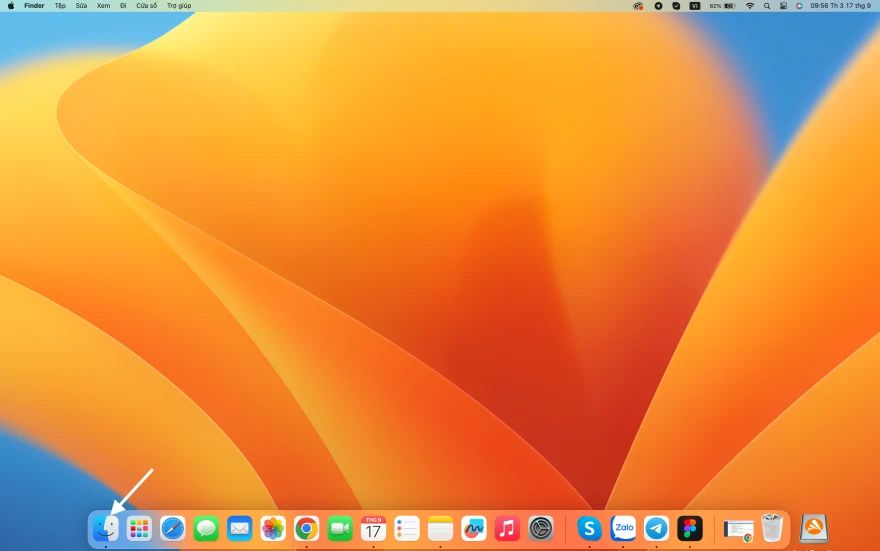880x551 pixels.
Task: Open the Music app in dock
Action: click(507, 529)
